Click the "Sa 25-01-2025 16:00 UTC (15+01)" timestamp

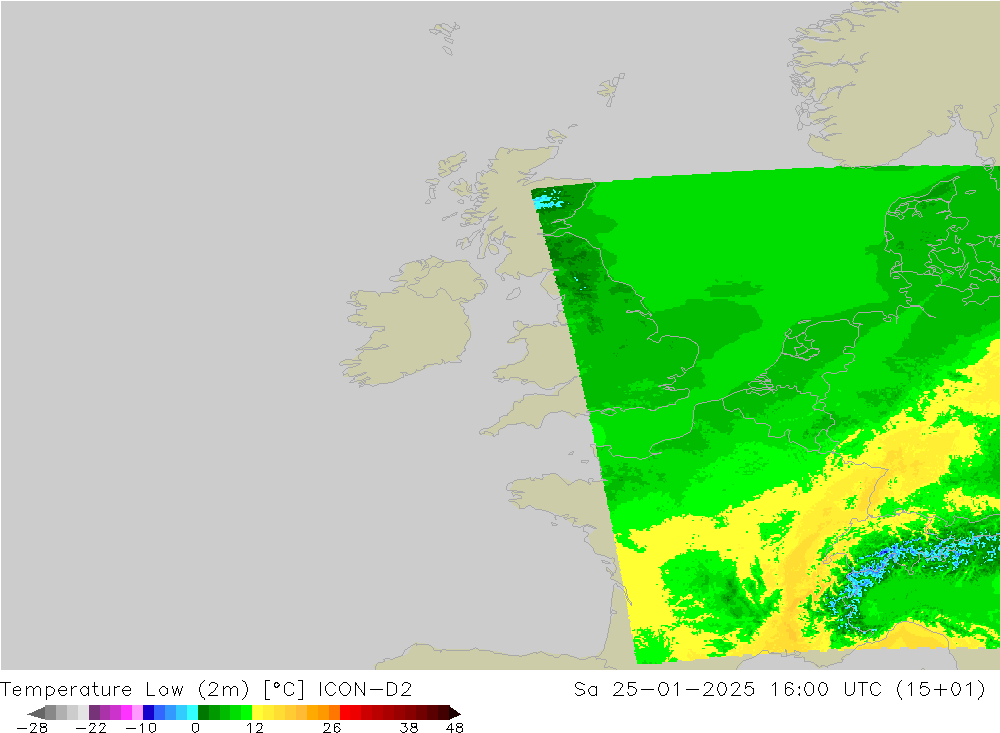tap(779, 690)
